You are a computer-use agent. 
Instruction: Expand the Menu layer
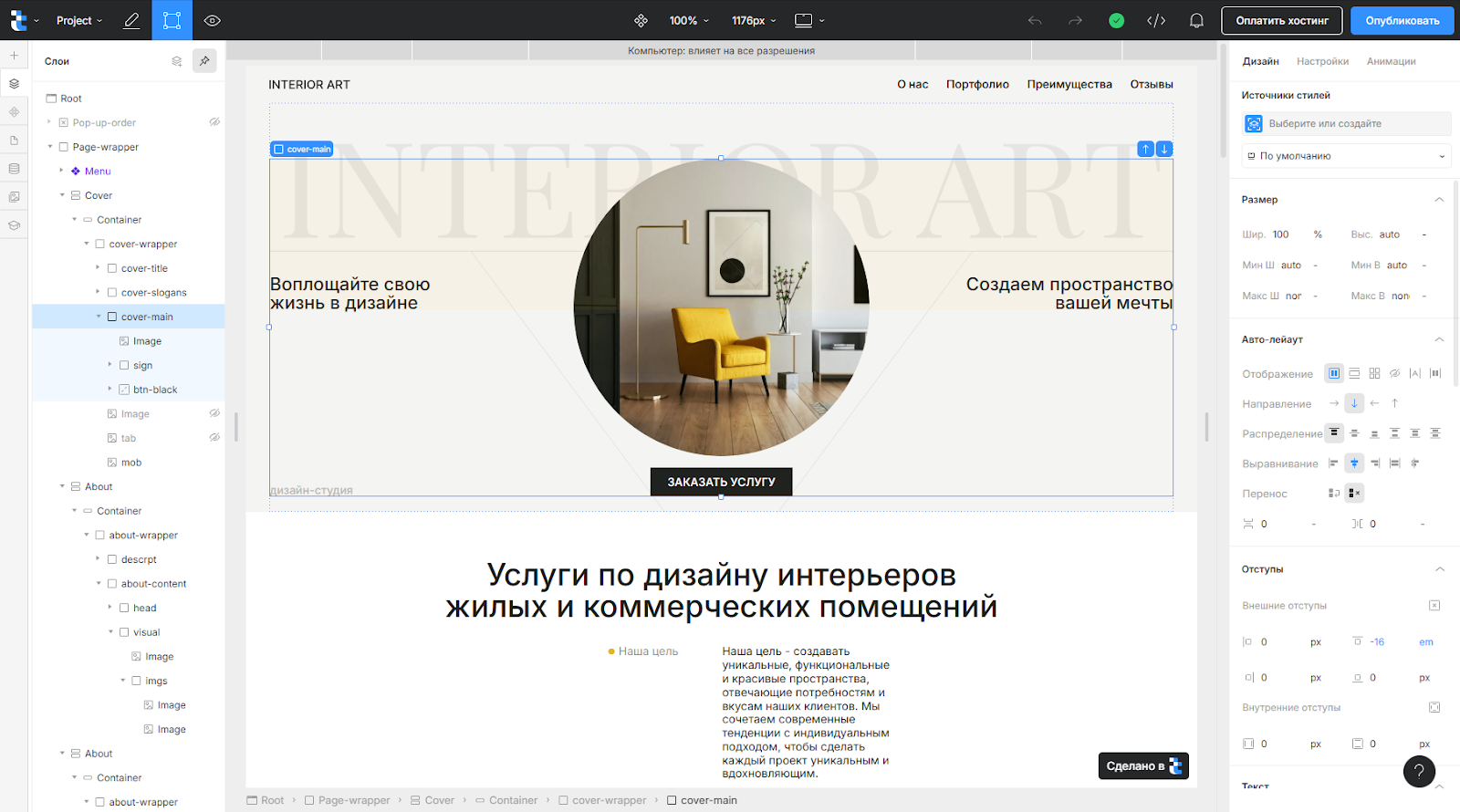[62, 171]
